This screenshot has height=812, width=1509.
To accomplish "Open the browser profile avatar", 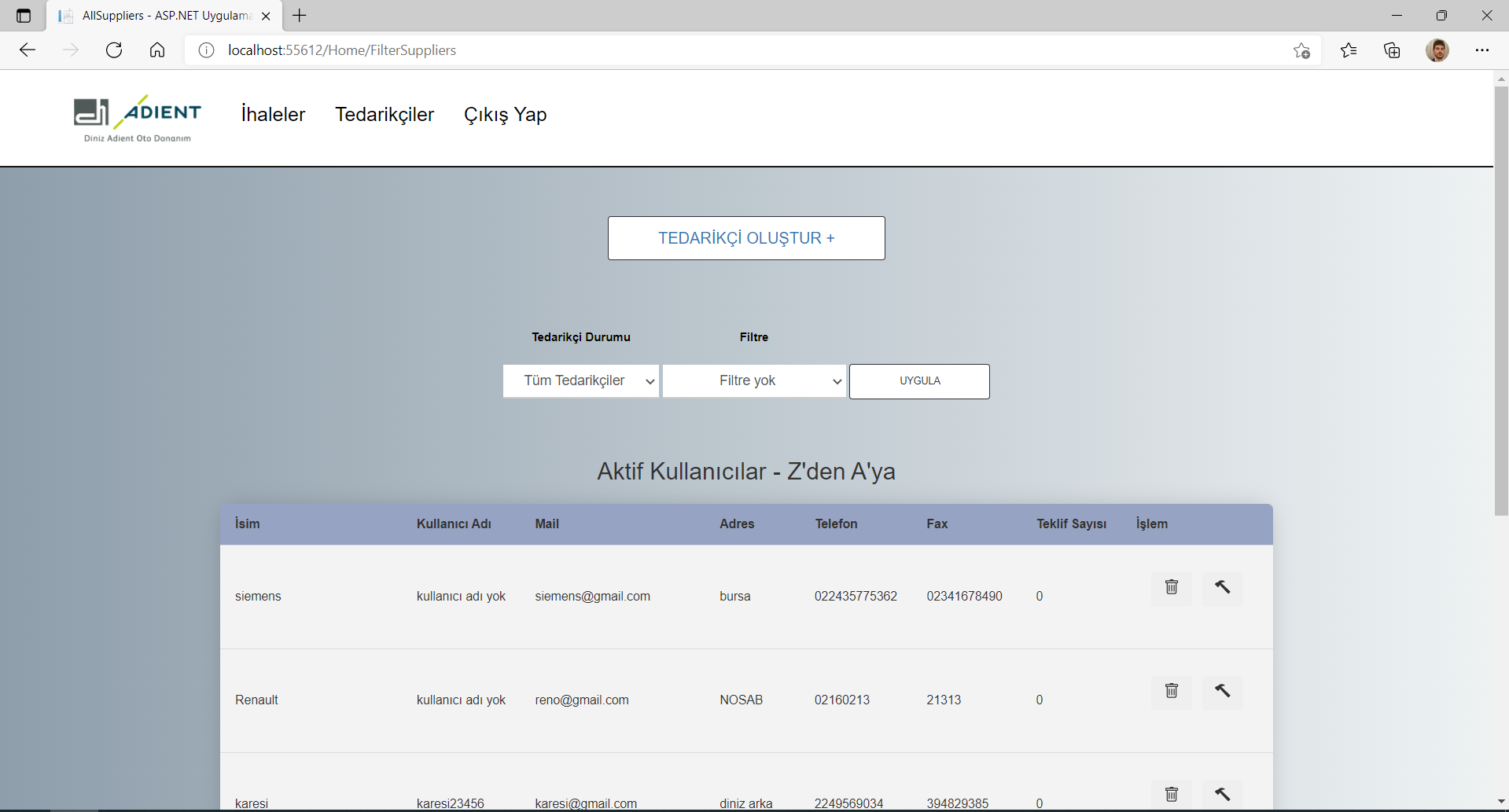I will coord(1438,50).
